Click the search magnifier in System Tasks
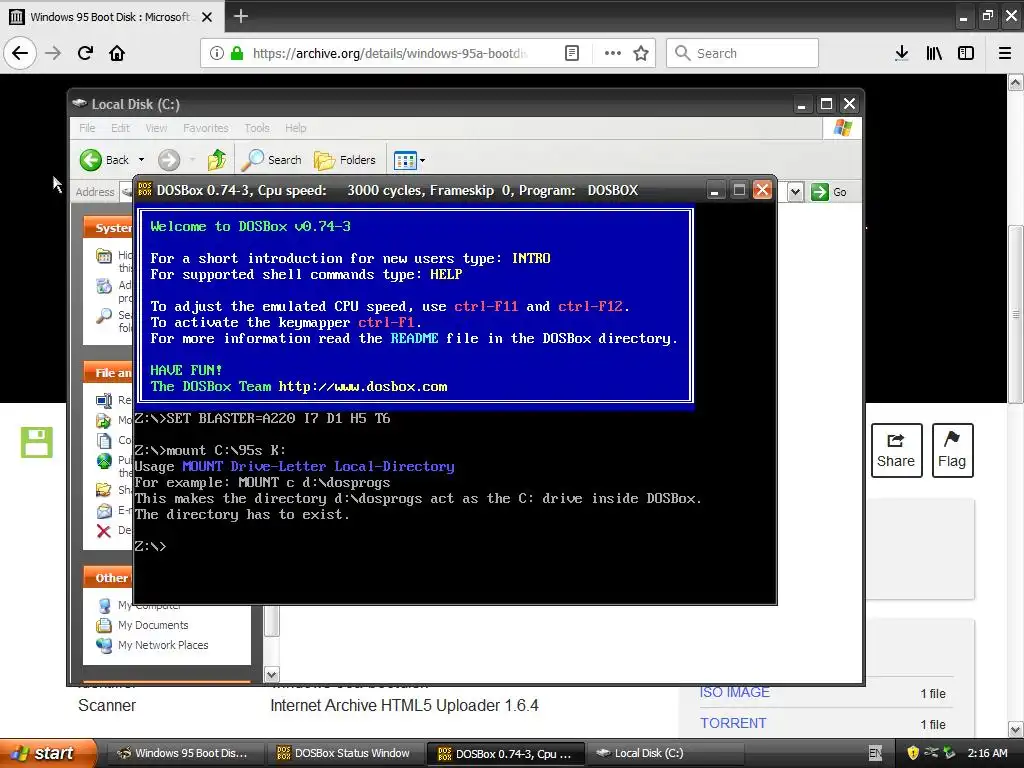Viewport: 1024px width, 768px height. point(104,315)
